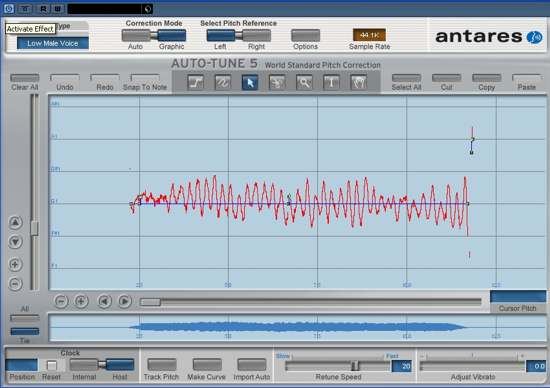This screenshot has width=550, height=388.
Task: Select the Arrow pointer tool
Action: click(x=250, y=83)
